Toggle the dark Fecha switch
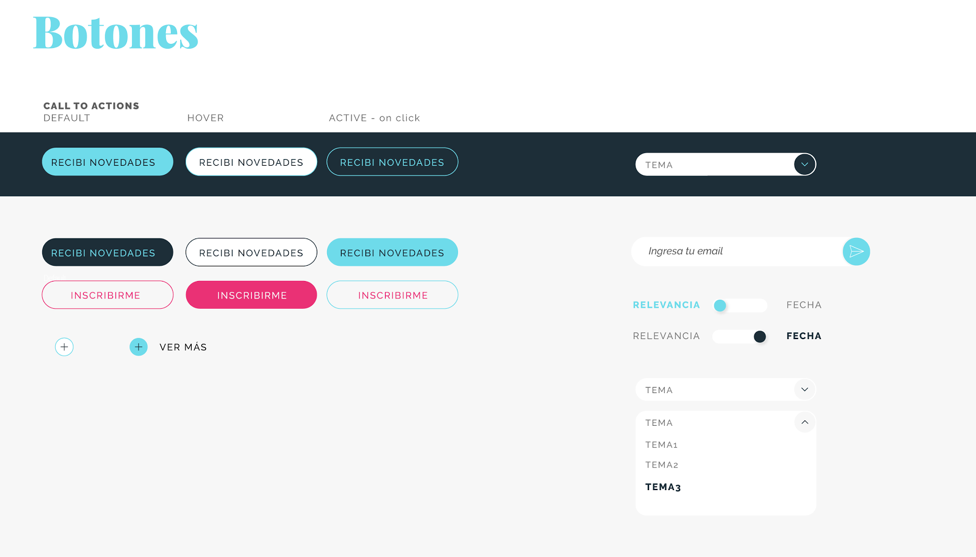976x557 pixels. 741,337
